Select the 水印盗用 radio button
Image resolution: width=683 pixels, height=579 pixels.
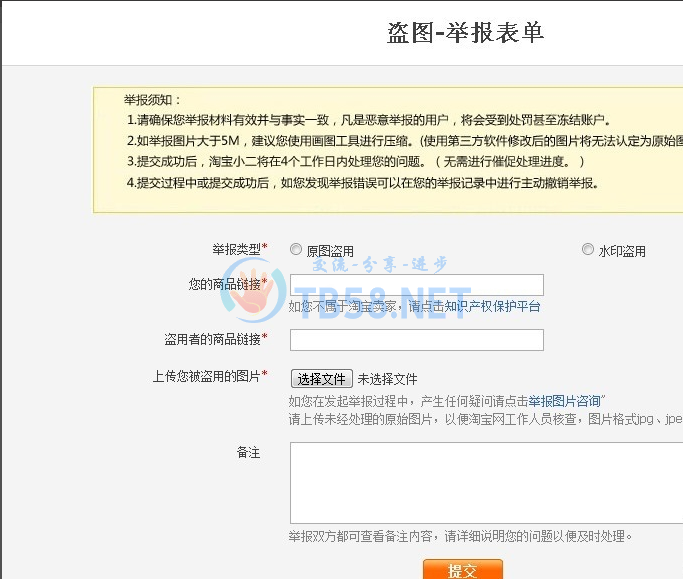tap(588, 250)
